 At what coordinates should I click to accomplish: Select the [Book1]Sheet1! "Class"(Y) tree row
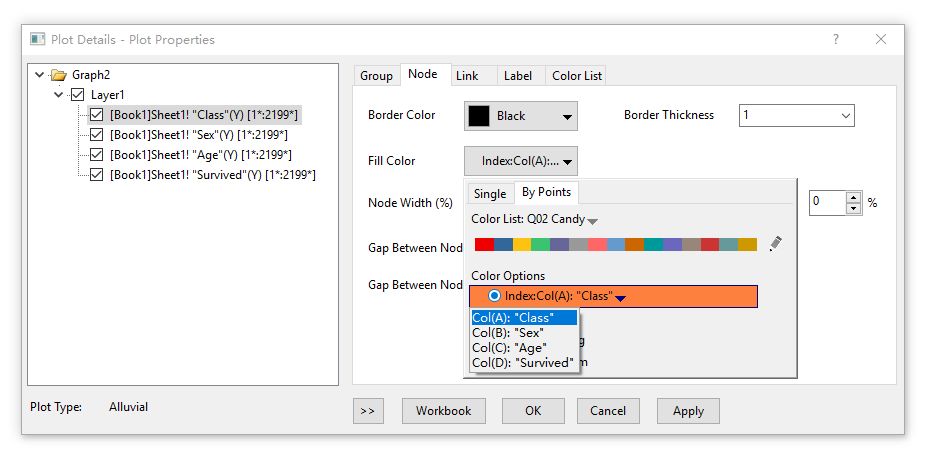pyautogui.click(x=204, y=115)
